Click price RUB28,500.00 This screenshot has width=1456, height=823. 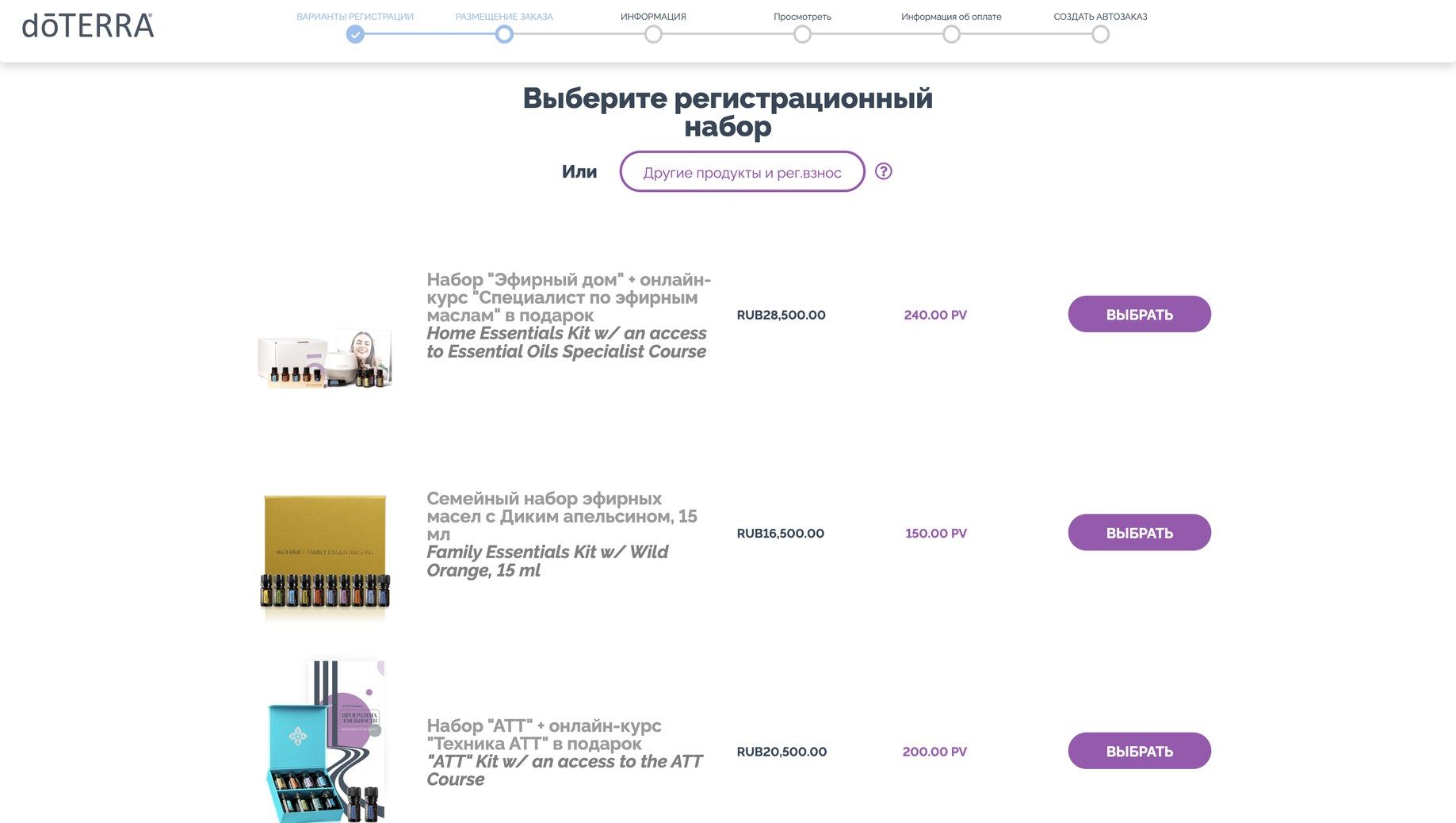tap(781, 315)
